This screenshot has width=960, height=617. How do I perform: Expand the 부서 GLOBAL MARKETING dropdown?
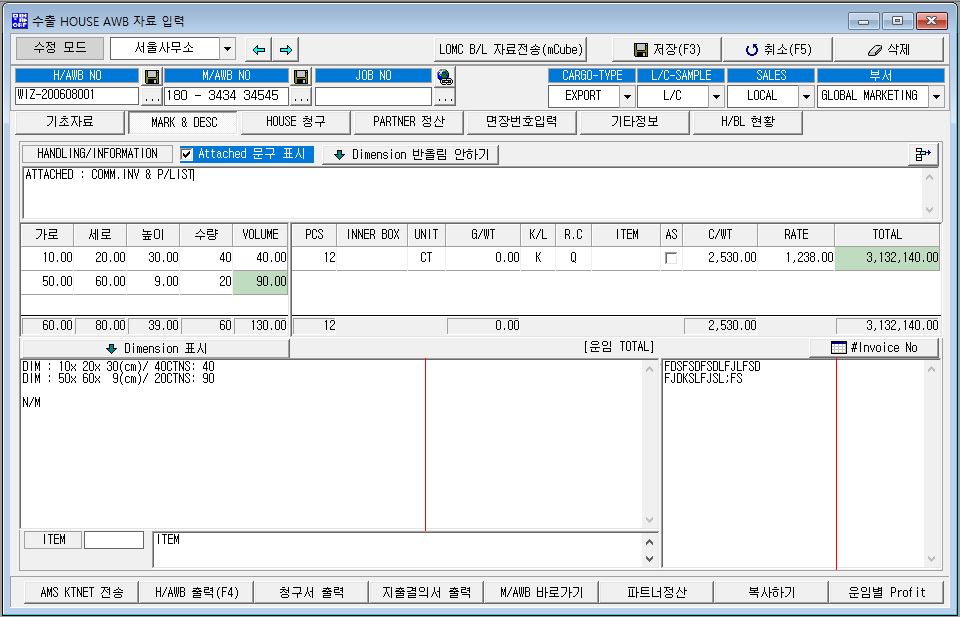pyautogui.click(x=936, y=96)
